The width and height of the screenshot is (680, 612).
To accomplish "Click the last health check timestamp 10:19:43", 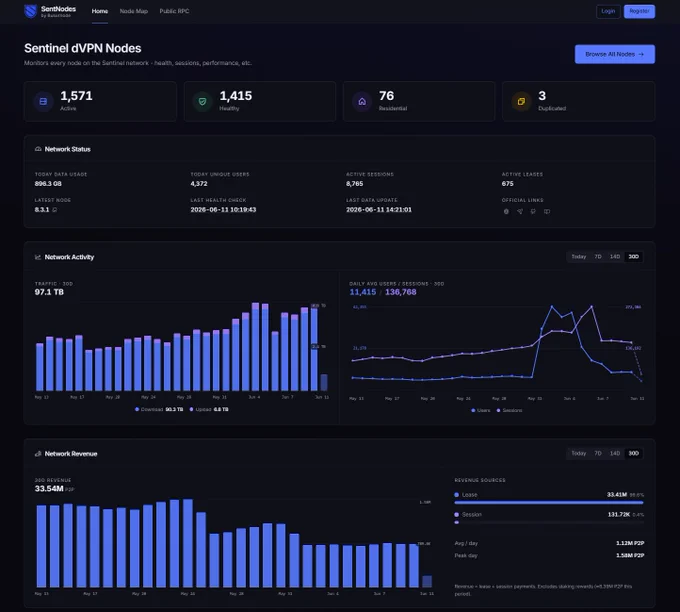I will click(x=223, y=210).
